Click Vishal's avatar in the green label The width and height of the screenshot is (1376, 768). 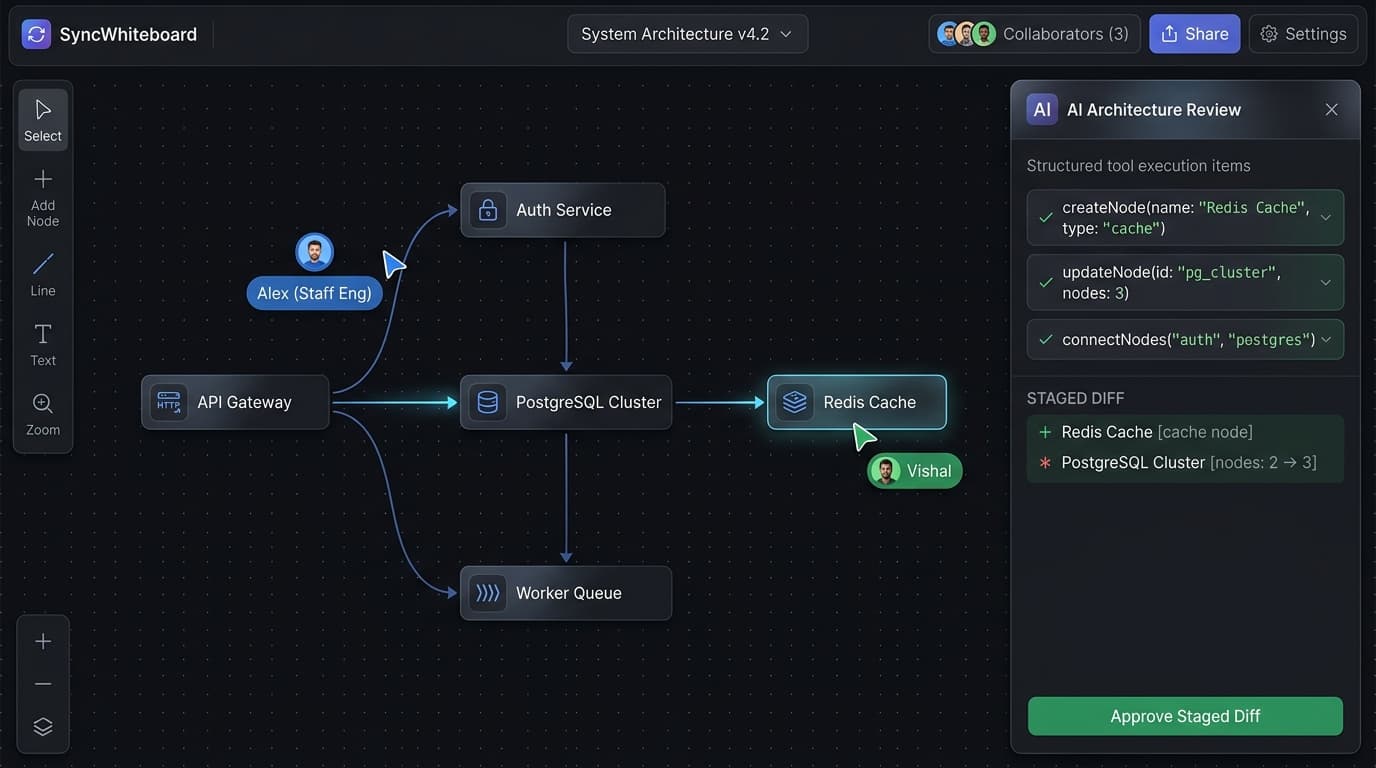click(885, 471)
